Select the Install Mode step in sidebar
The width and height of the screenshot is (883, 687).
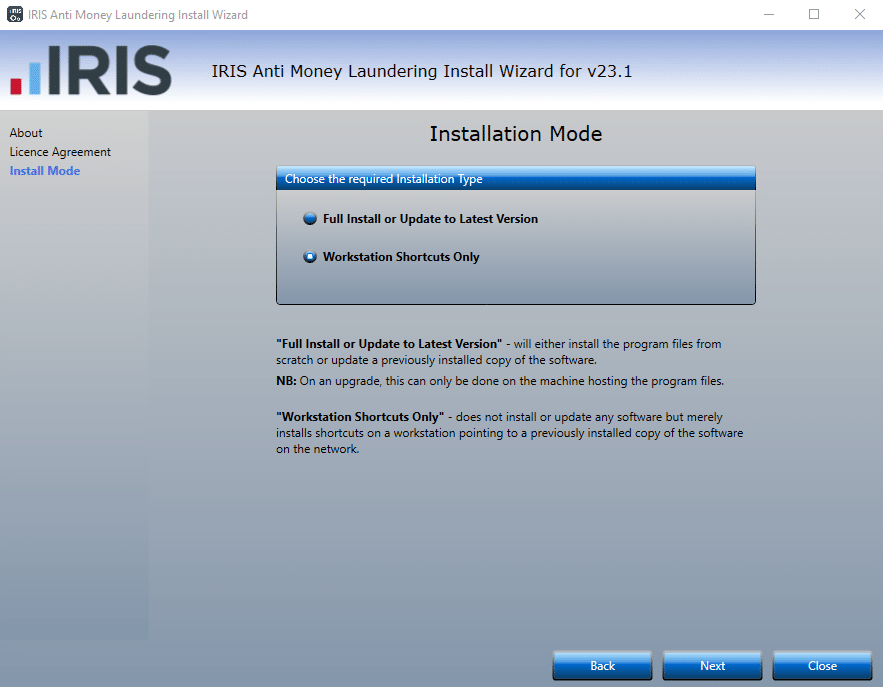(45, 171)
